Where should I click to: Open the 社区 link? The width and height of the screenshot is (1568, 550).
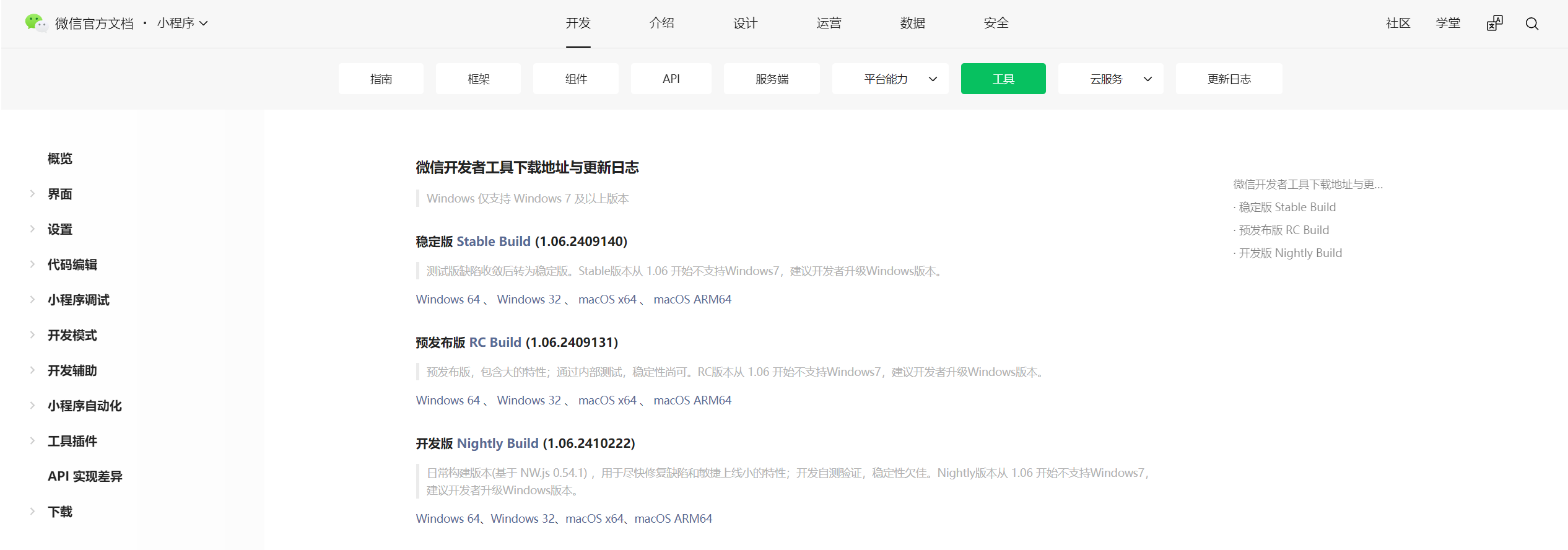coord(1398,23)
